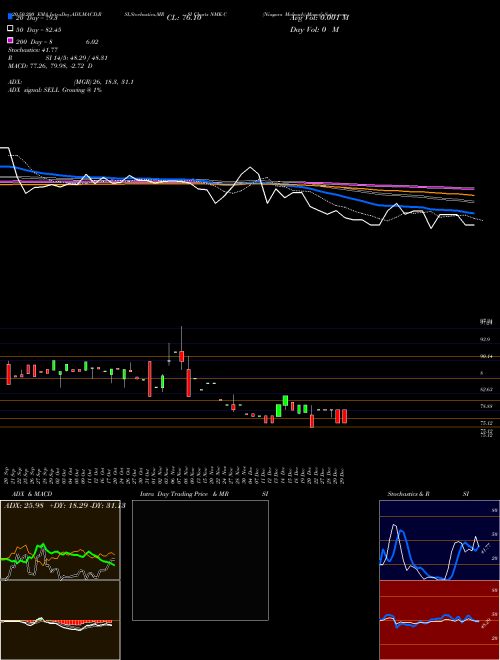This screenshot has height=660, width=500.
Task: Click the 'Intra Day Trading Price & MRSI' title
Action: click(204, 494)
